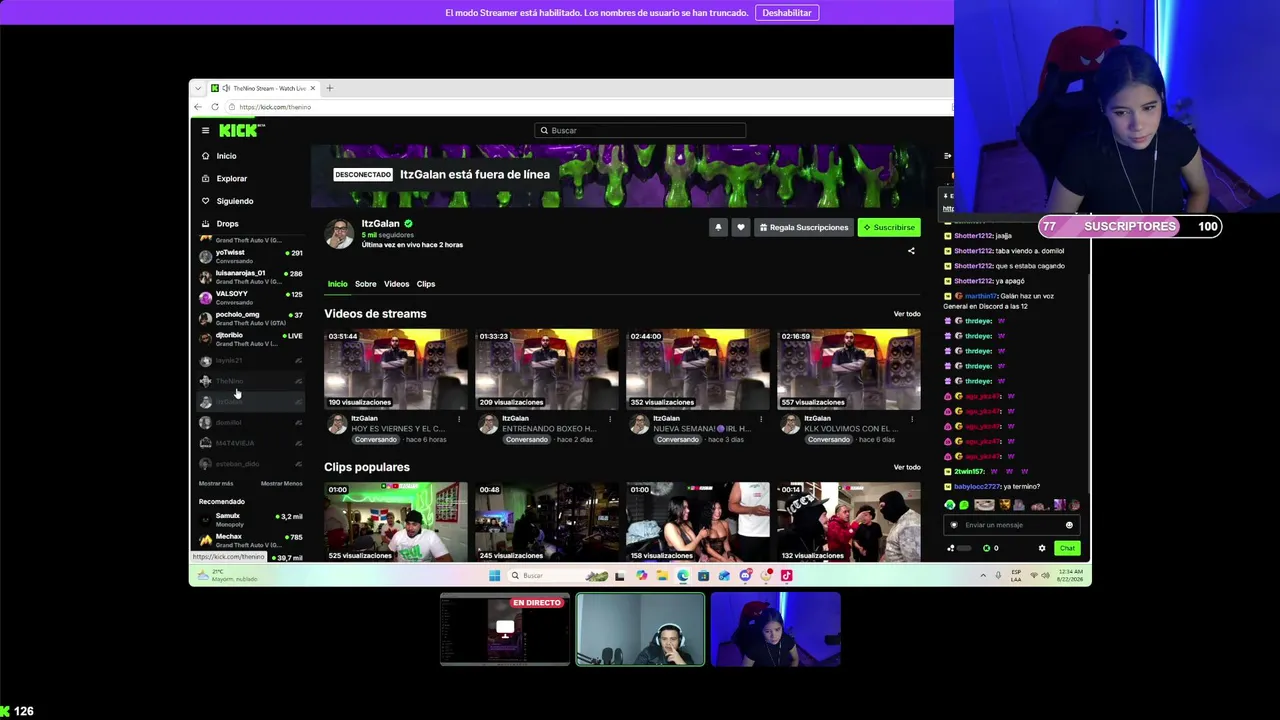Open luisanarojas_01 channel in sidebar

pos(250,277)
